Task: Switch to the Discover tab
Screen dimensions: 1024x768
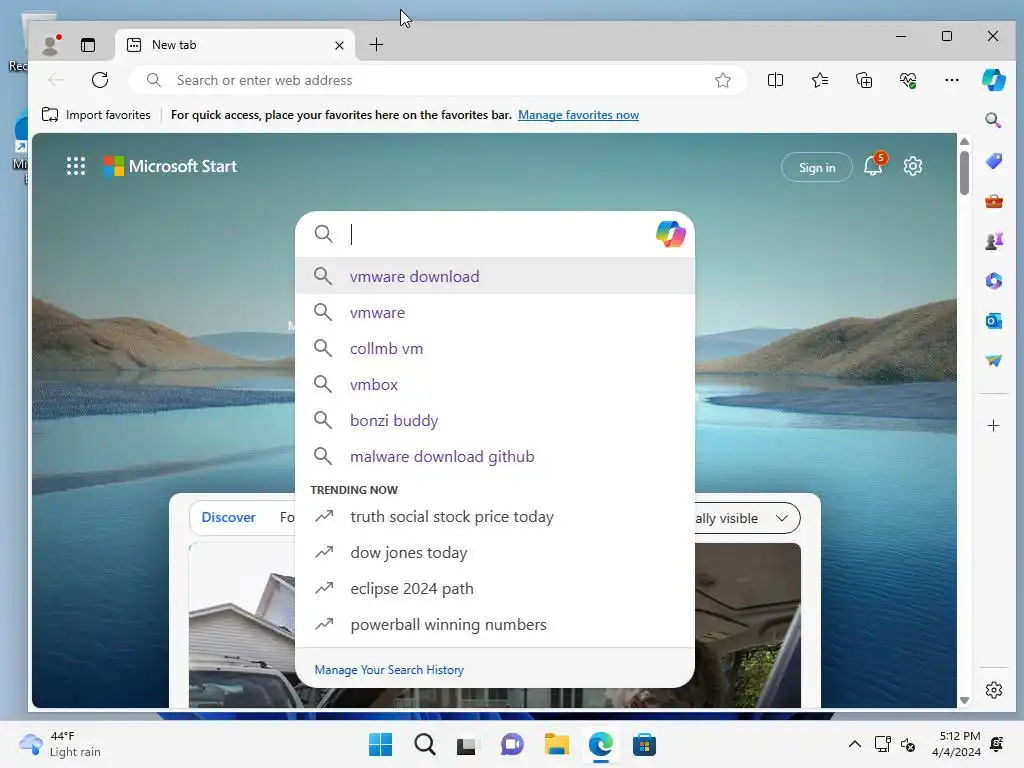Action: pyautogui.click(x=228, y=517)
